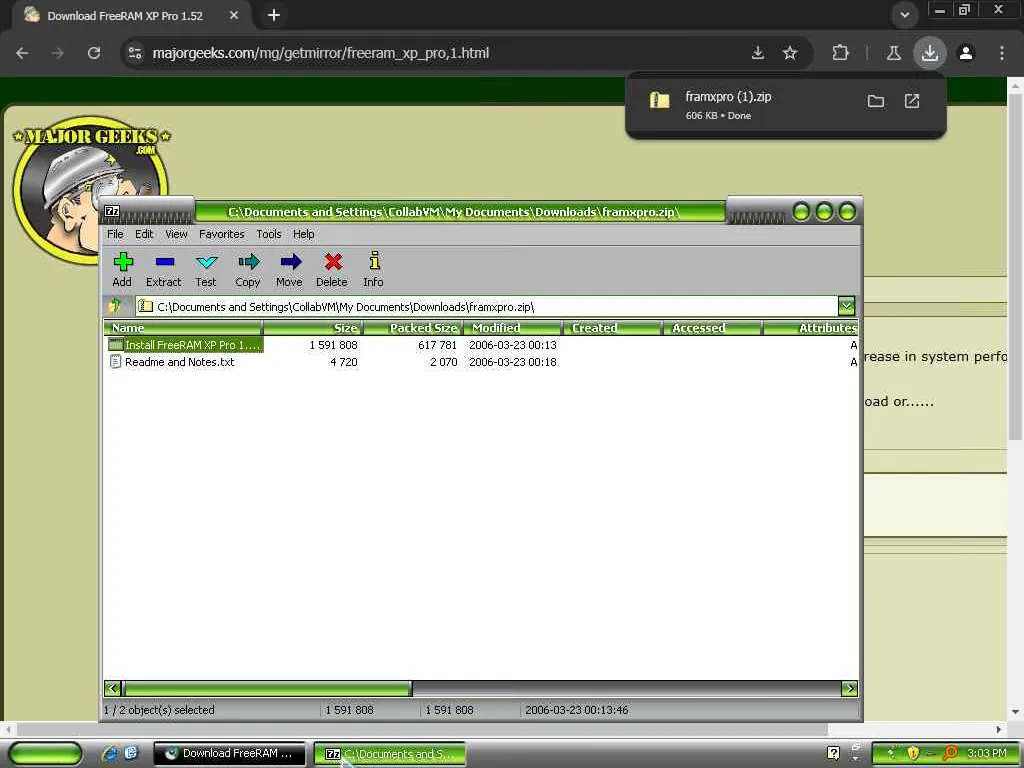
Task: Open the Chrome Labs flask icon
Action: click(x=893, y=53)
